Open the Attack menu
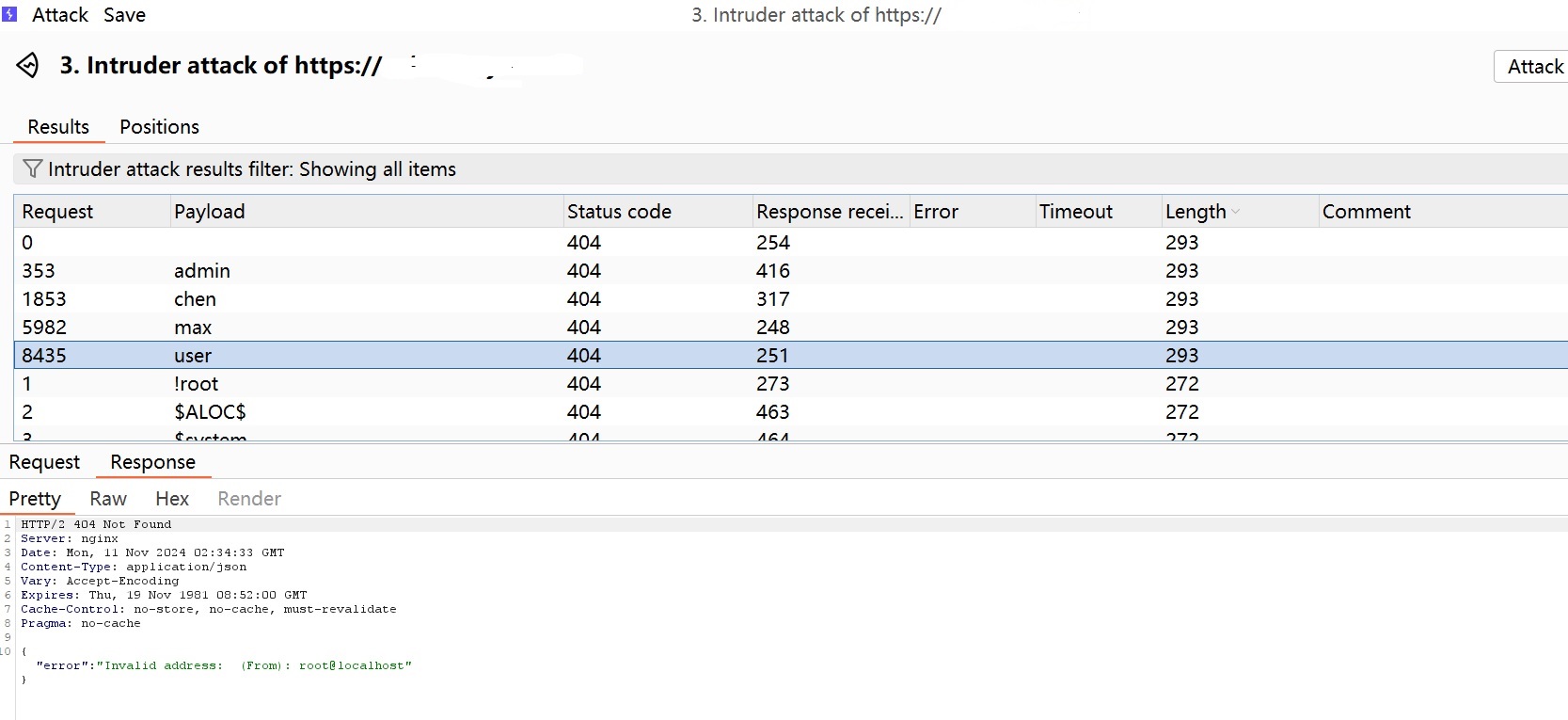Image resolution: width=1568 pixels, height=720 pixels. [x=59, y=15]
